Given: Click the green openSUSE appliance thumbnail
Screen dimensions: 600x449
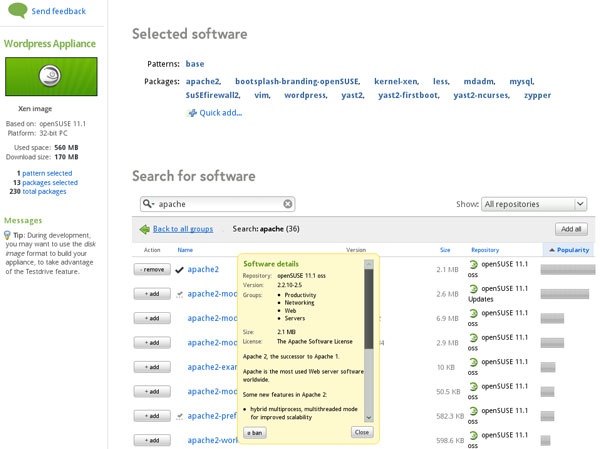Looking at the screenshot, I should tap(51, 77).
